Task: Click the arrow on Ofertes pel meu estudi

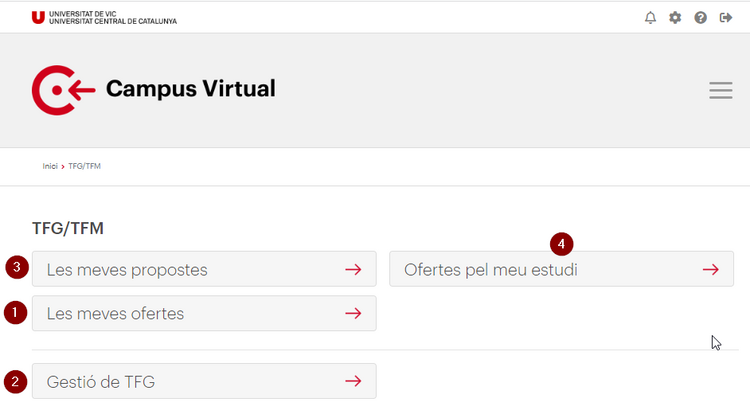Action: pos(711,270)
